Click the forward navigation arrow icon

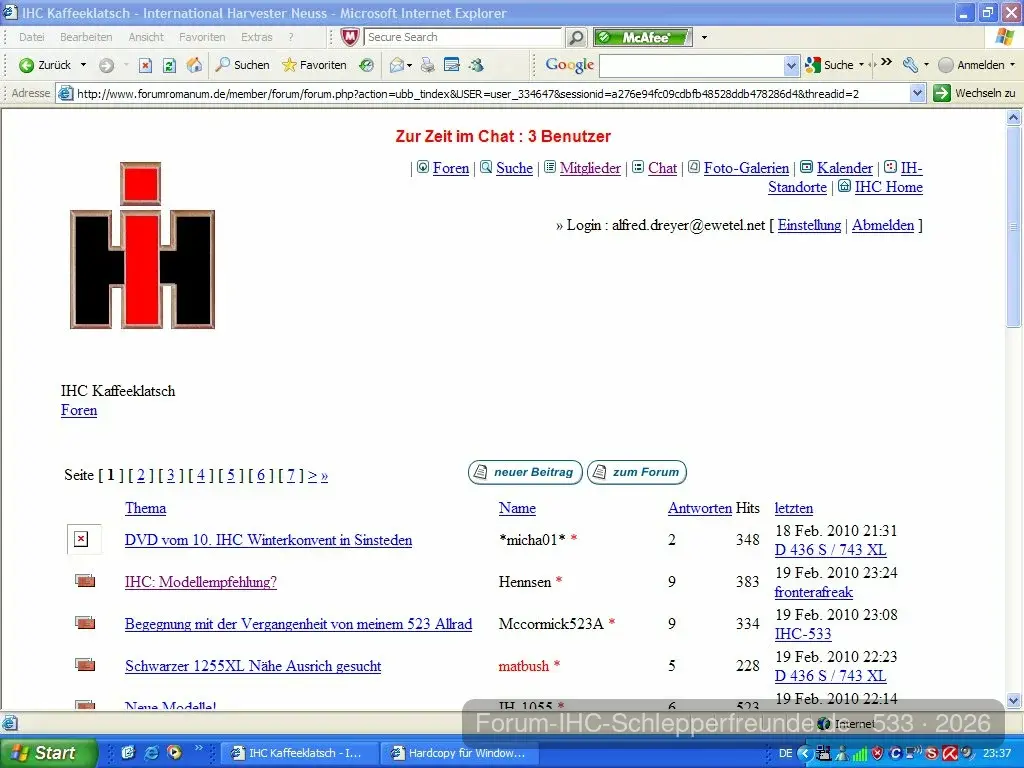coord(106,65)
